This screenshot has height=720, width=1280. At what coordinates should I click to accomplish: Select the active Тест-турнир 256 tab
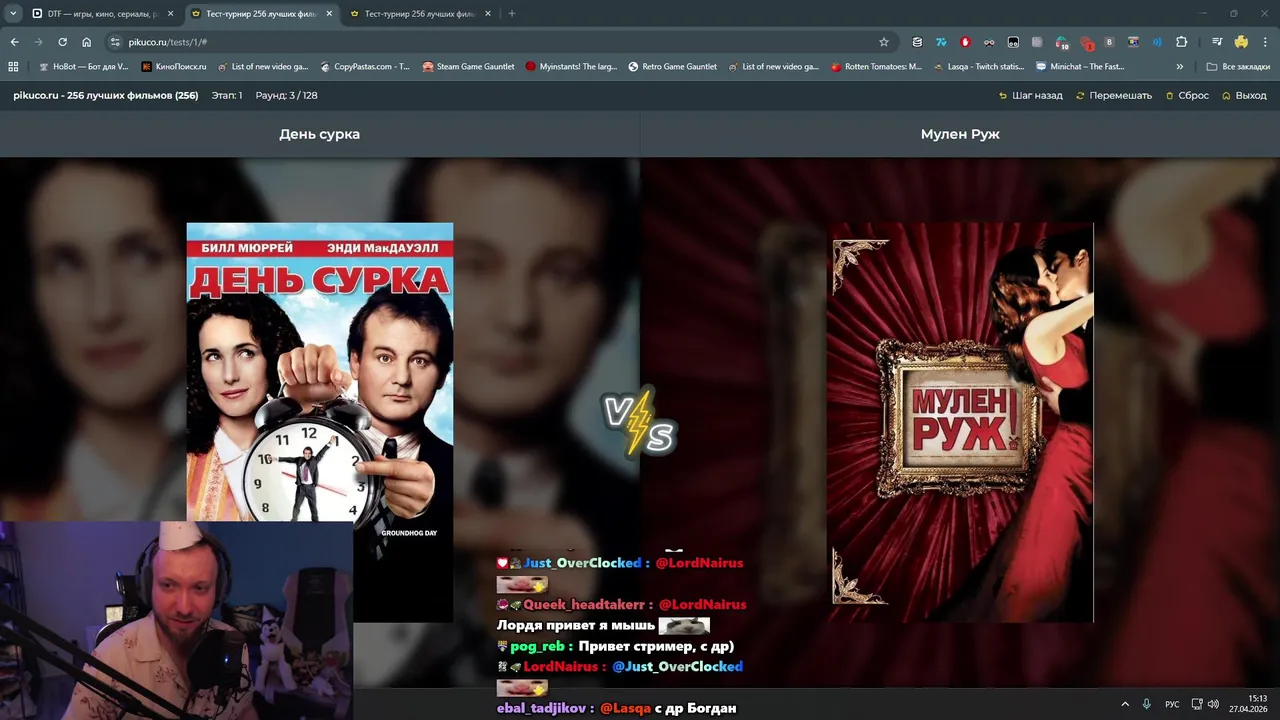[260, 14]
